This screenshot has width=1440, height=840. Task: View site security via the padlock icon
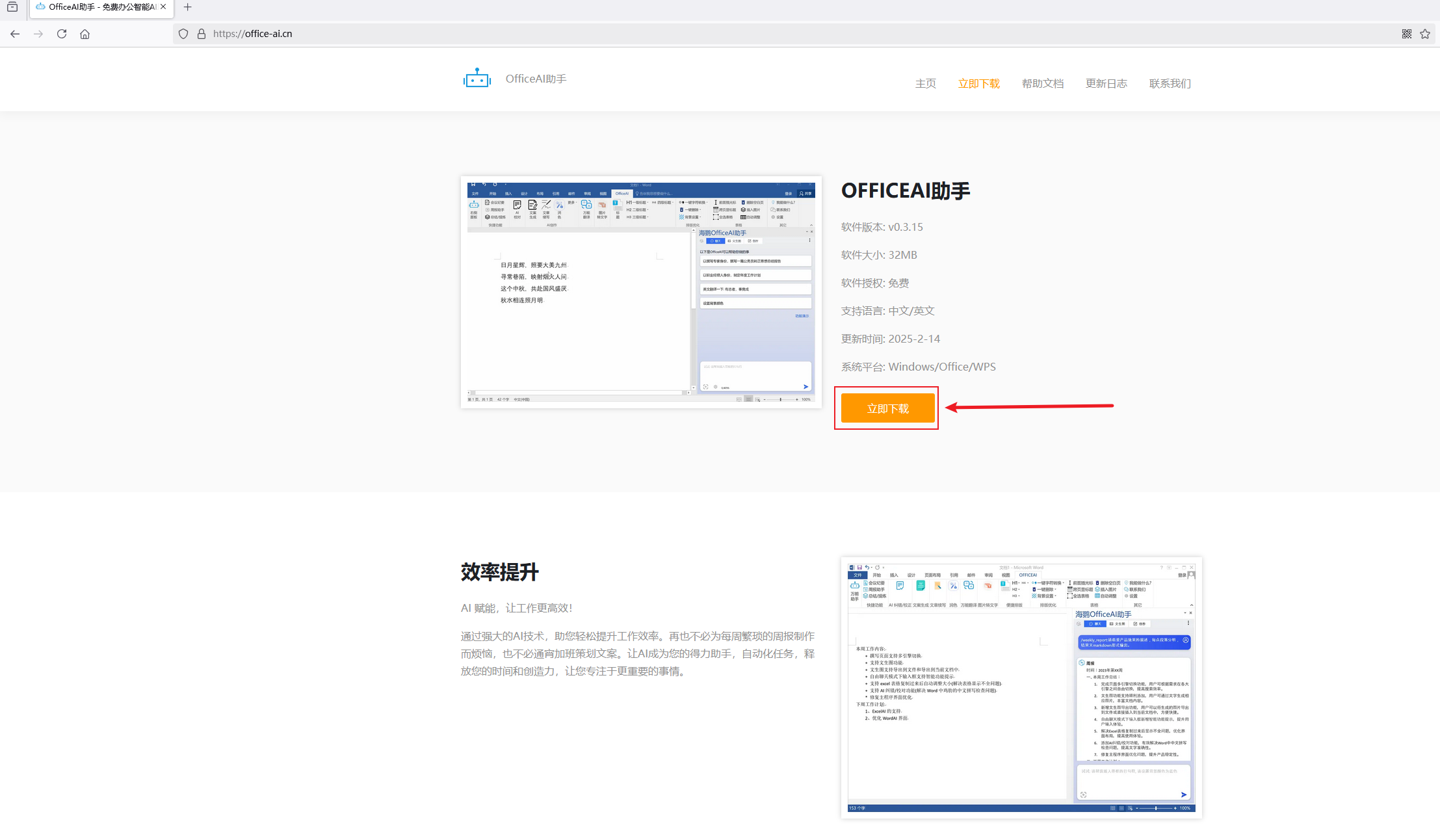[202, 34]
